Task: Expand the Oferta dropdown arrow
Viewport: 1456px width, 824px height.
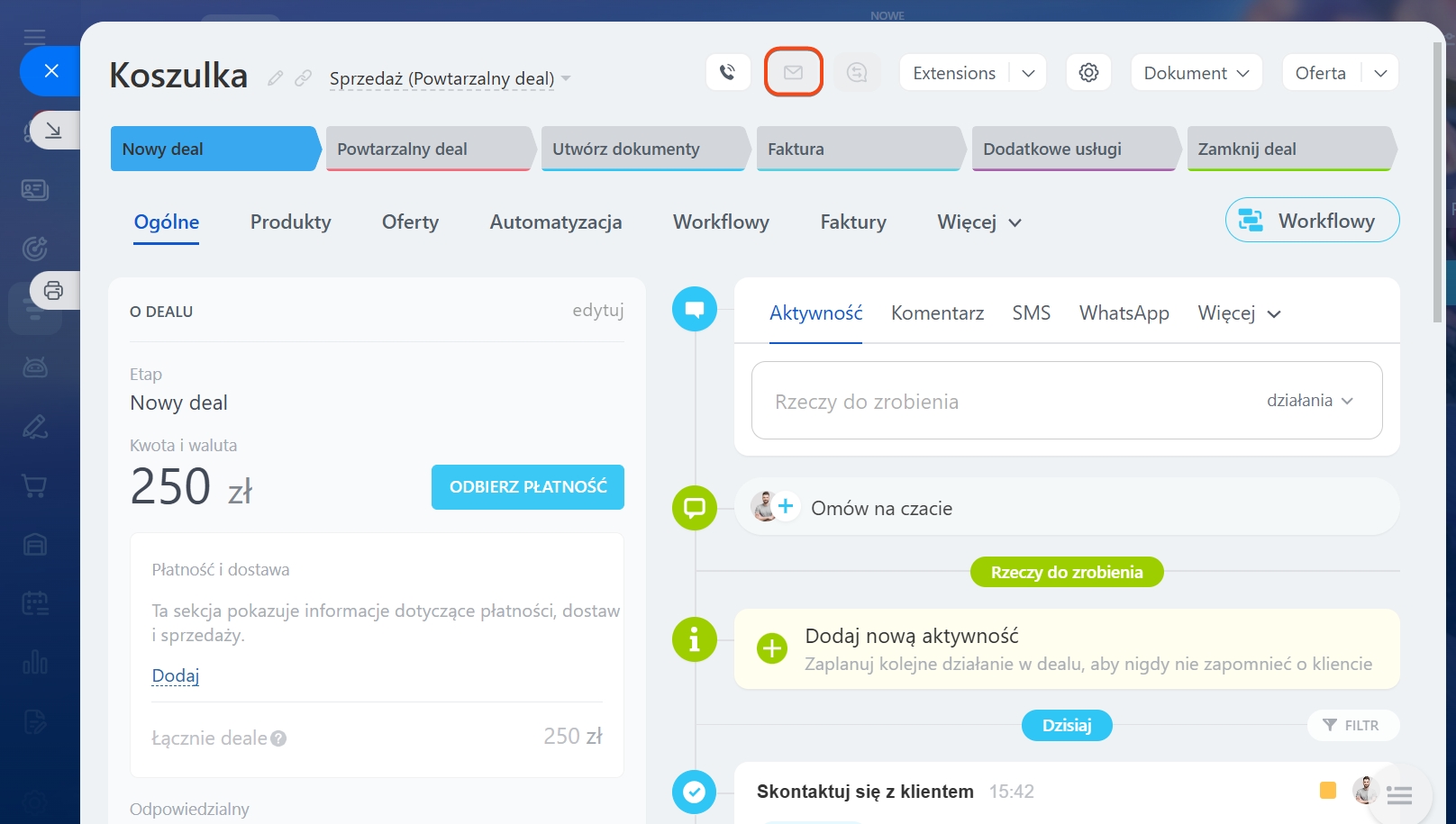Action: [1380, 73]
